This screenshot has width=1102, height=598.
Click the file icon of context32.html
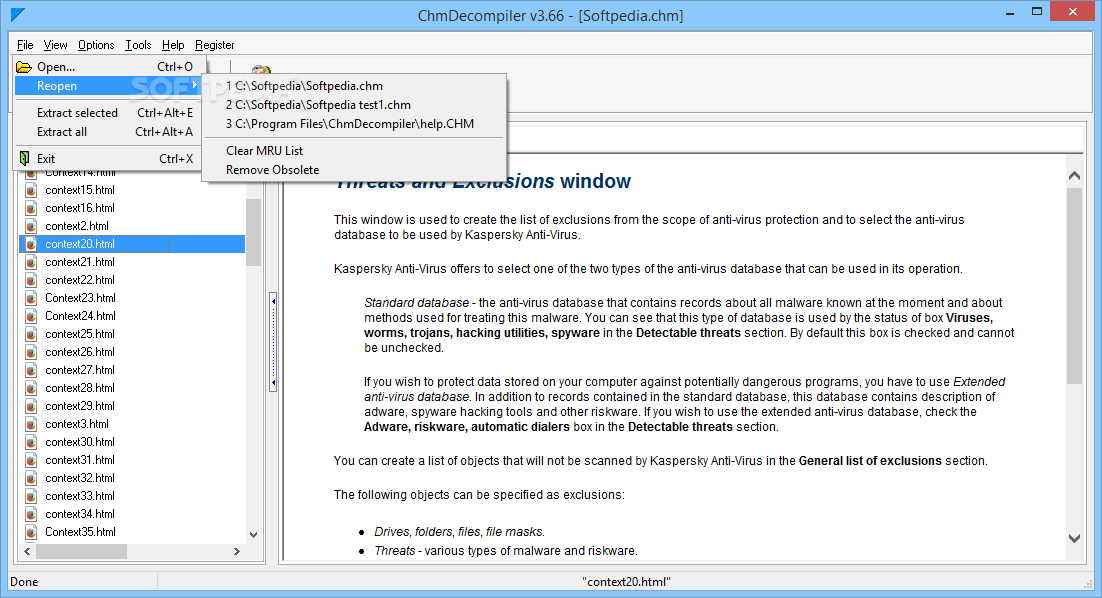click(x=31, y=479)
